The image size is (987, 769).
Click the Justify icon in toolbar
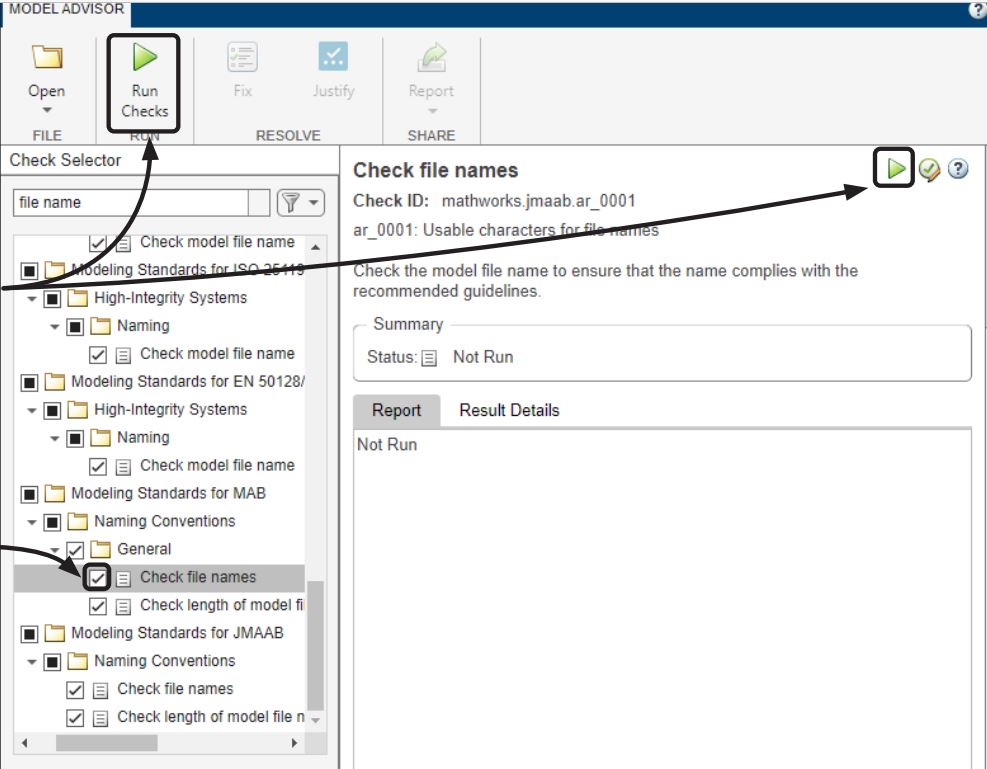coord(333,60)
